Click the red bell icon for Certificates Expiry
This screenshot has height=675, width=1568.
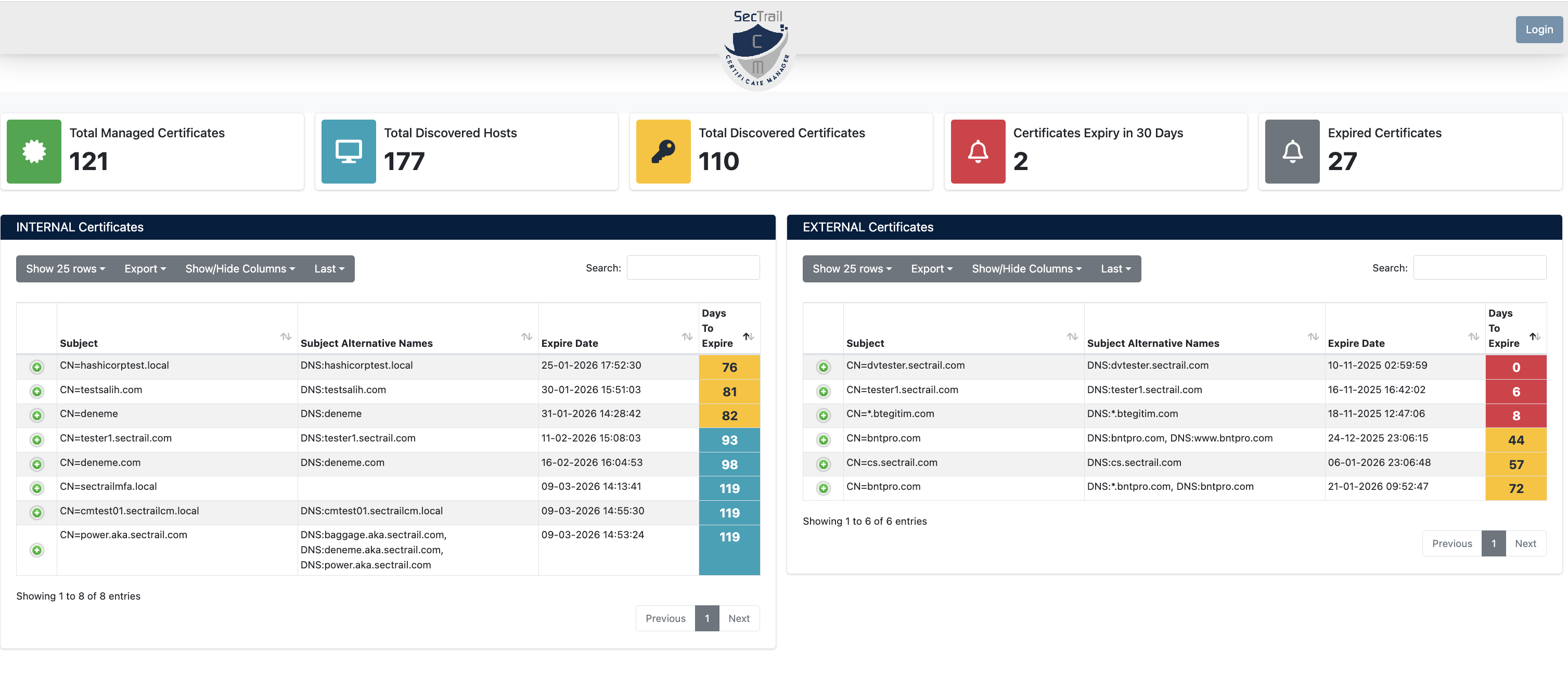coord(978,151)
